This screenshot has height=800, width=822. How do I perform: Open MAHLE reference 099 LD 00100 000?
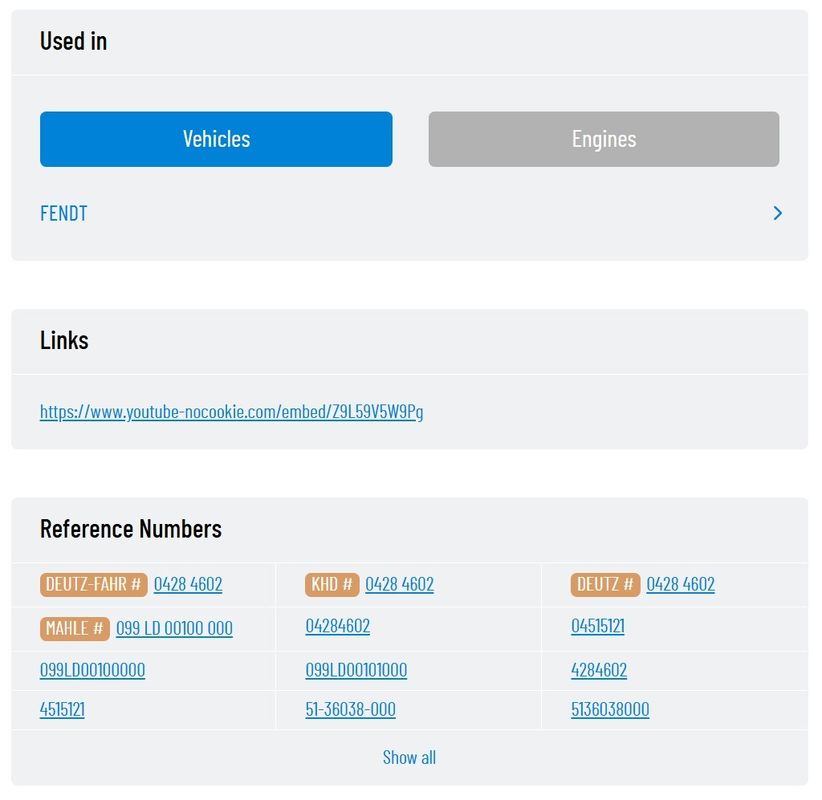(174, 628)
